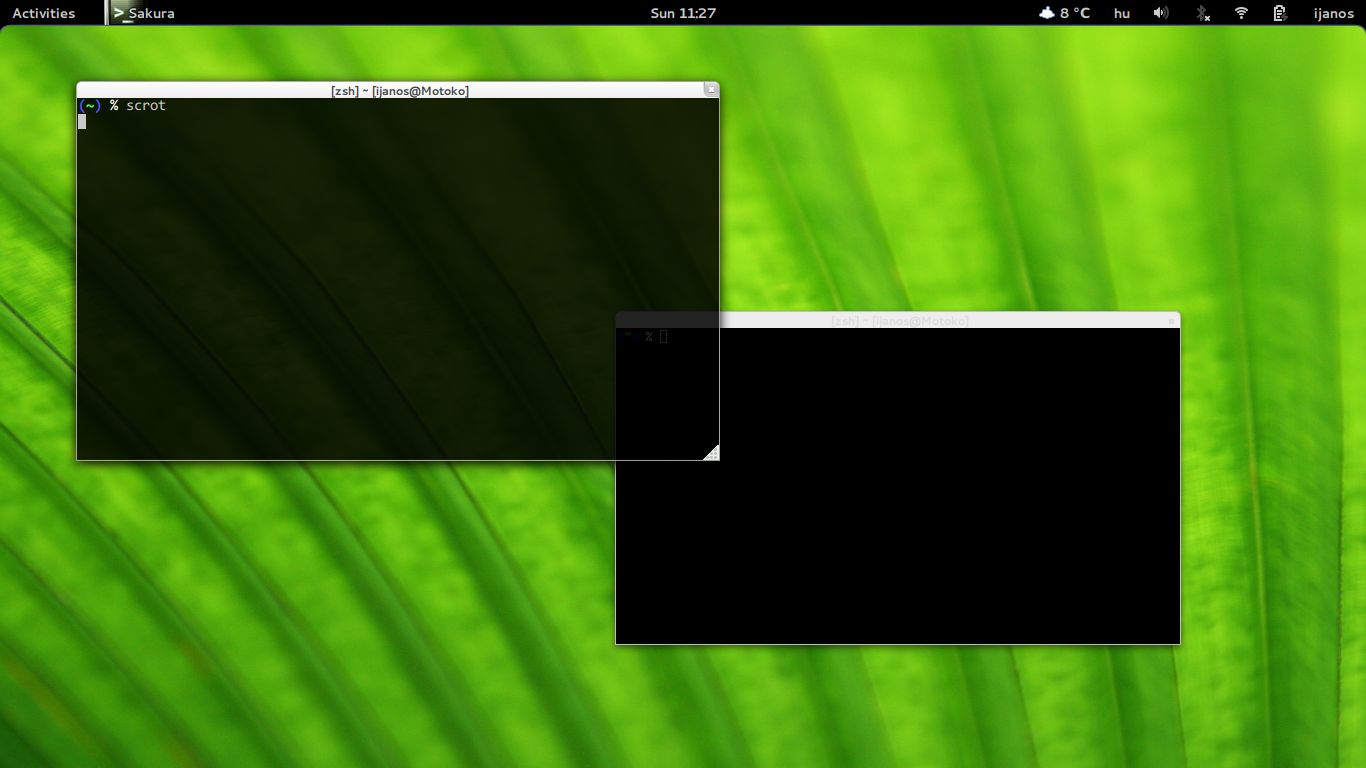Open the volume speaker indicator
1366x768 pixels.
[1160, 13]
